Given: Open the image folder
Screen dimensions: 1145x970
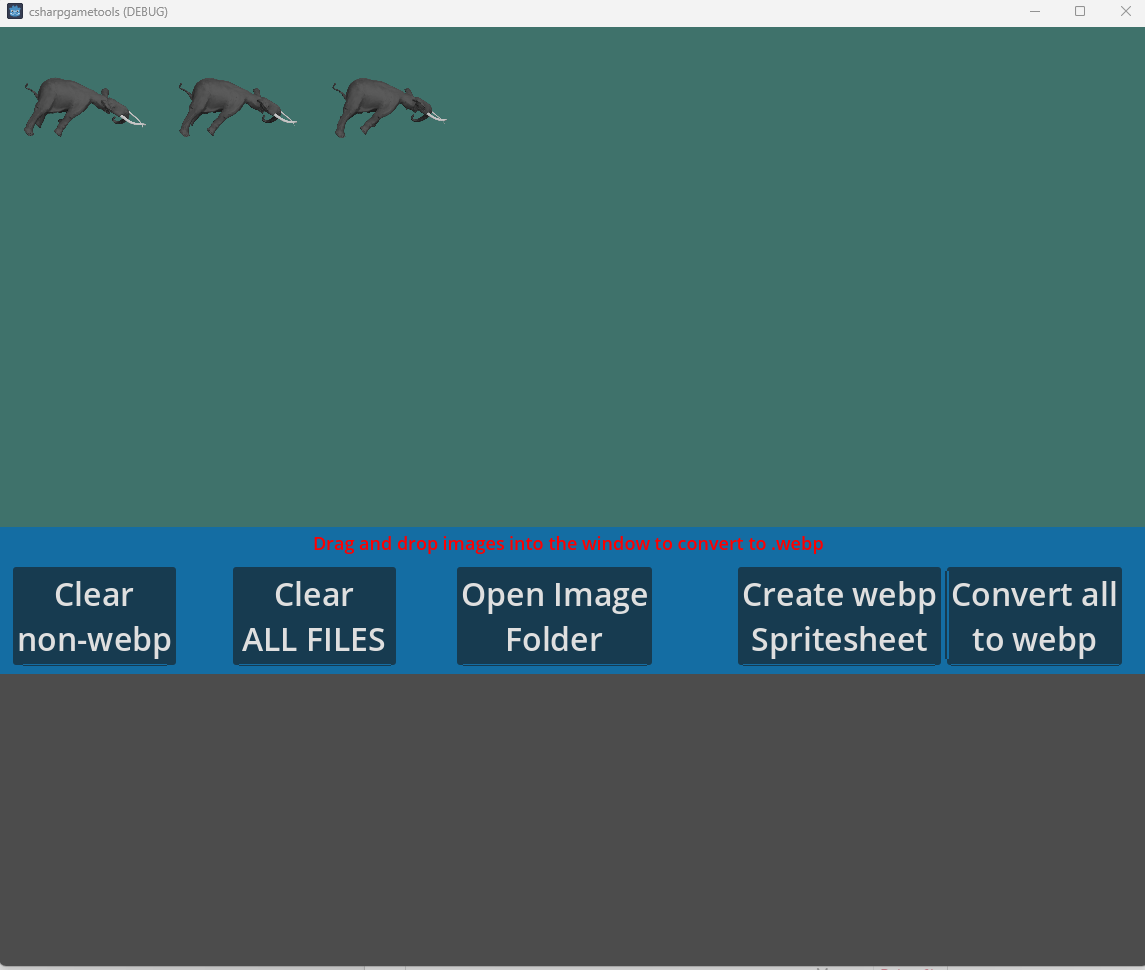Looking at the screenshot, I should pos(554,616).
